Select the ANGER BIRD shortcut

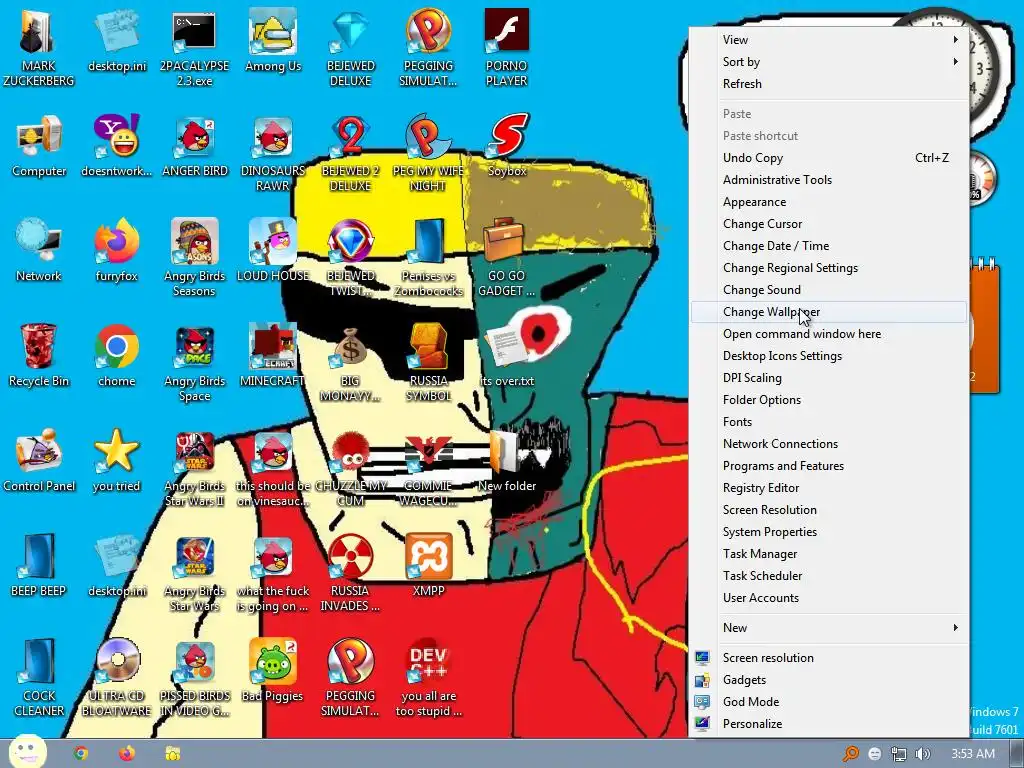195,145
